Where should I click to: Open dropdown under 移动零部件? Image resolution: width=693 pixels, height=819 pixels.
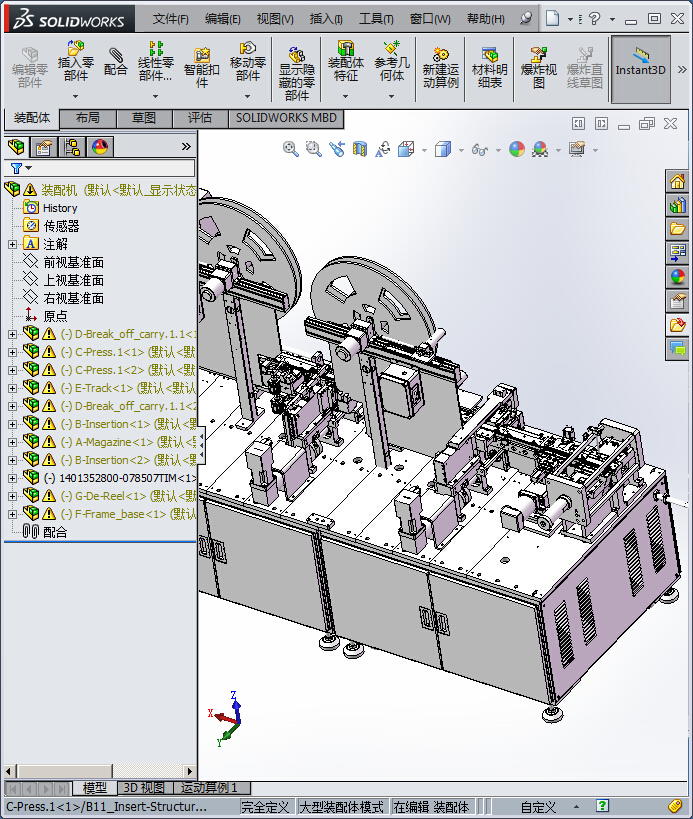tap(247, 96)
